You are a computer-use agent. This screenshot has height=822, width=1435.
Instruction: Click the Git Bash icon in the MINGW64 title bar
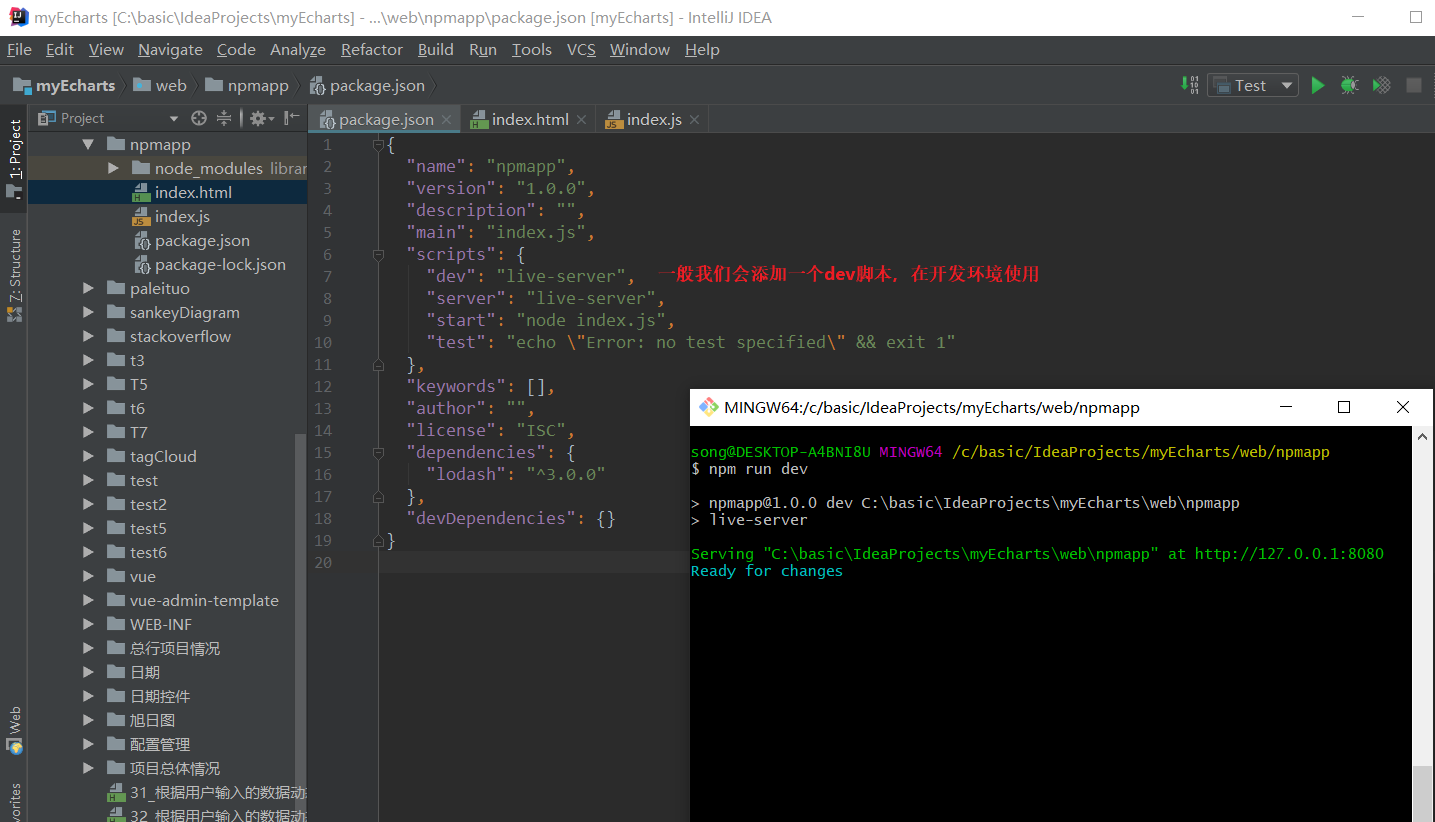coord(709,407)
